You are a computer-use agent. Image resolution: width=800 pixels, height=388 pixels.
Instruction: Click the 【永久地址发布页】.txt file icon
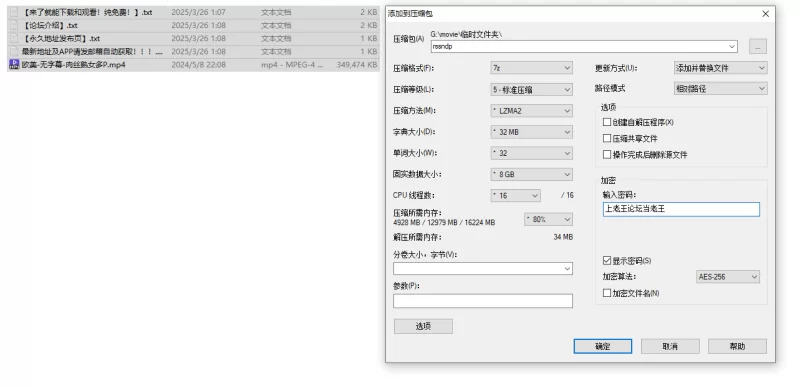(x=14, y=39)
